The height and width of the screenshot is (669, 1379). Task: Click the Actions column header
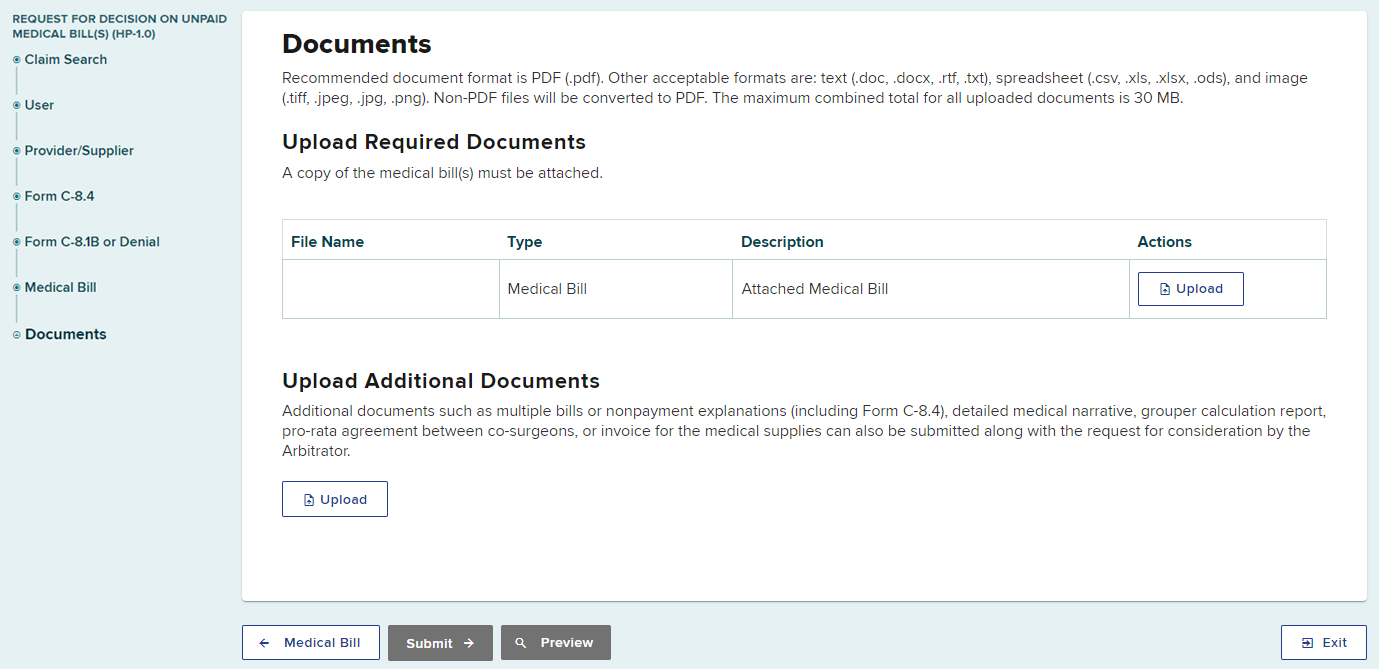tap(1164, 242)
